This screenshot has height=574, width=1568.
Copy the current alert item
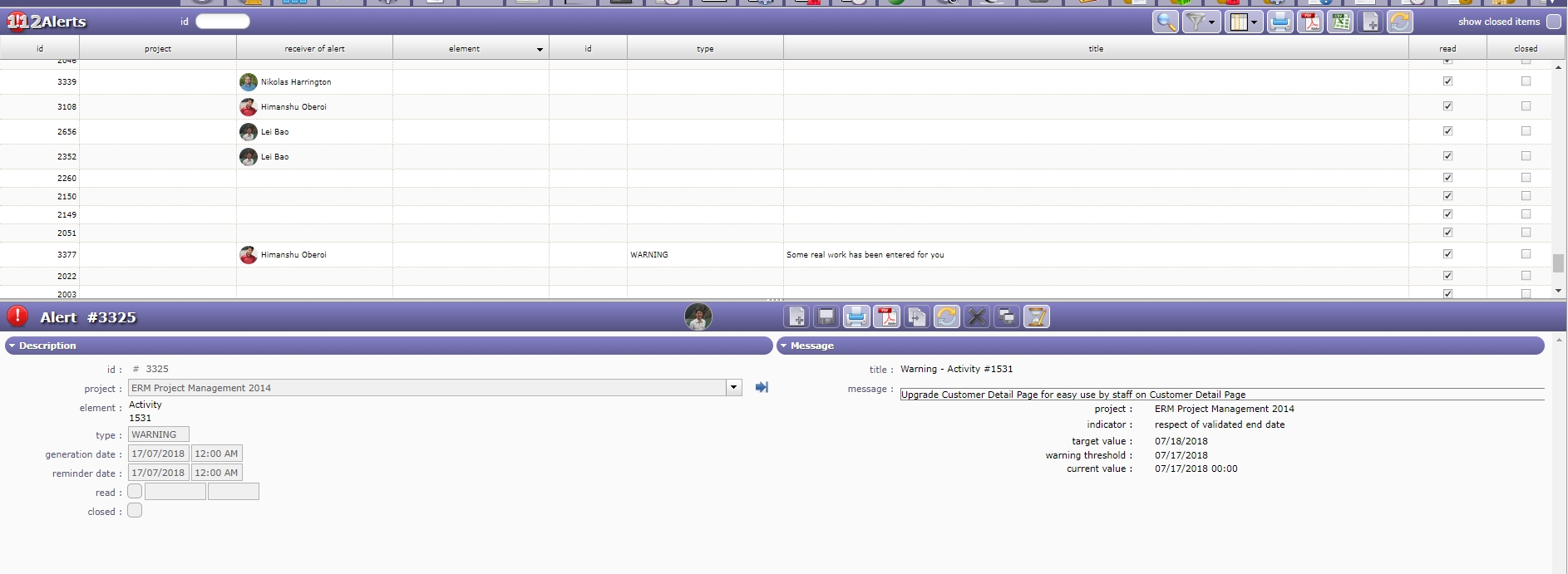point(916,317)
